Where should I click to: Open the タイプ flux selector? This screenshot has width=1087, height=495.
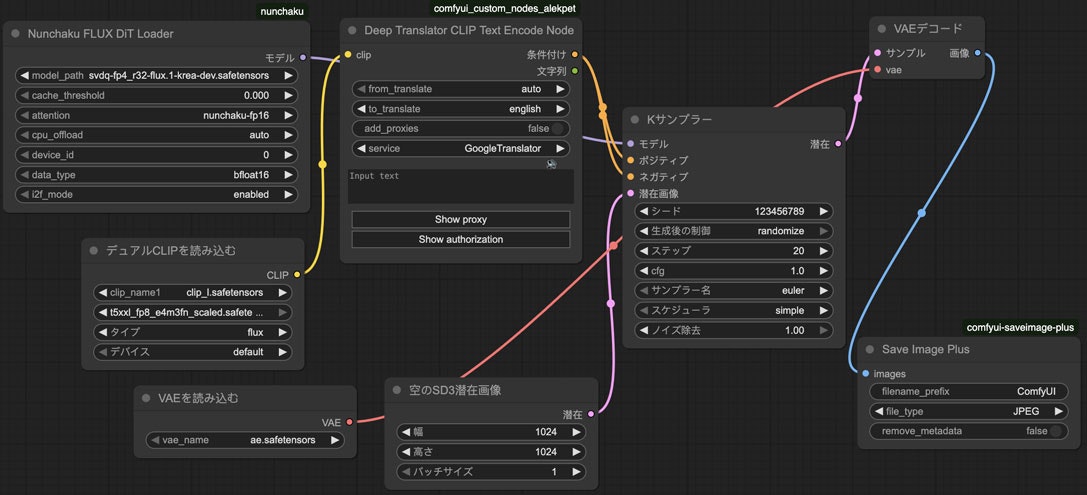pos(192,332)
